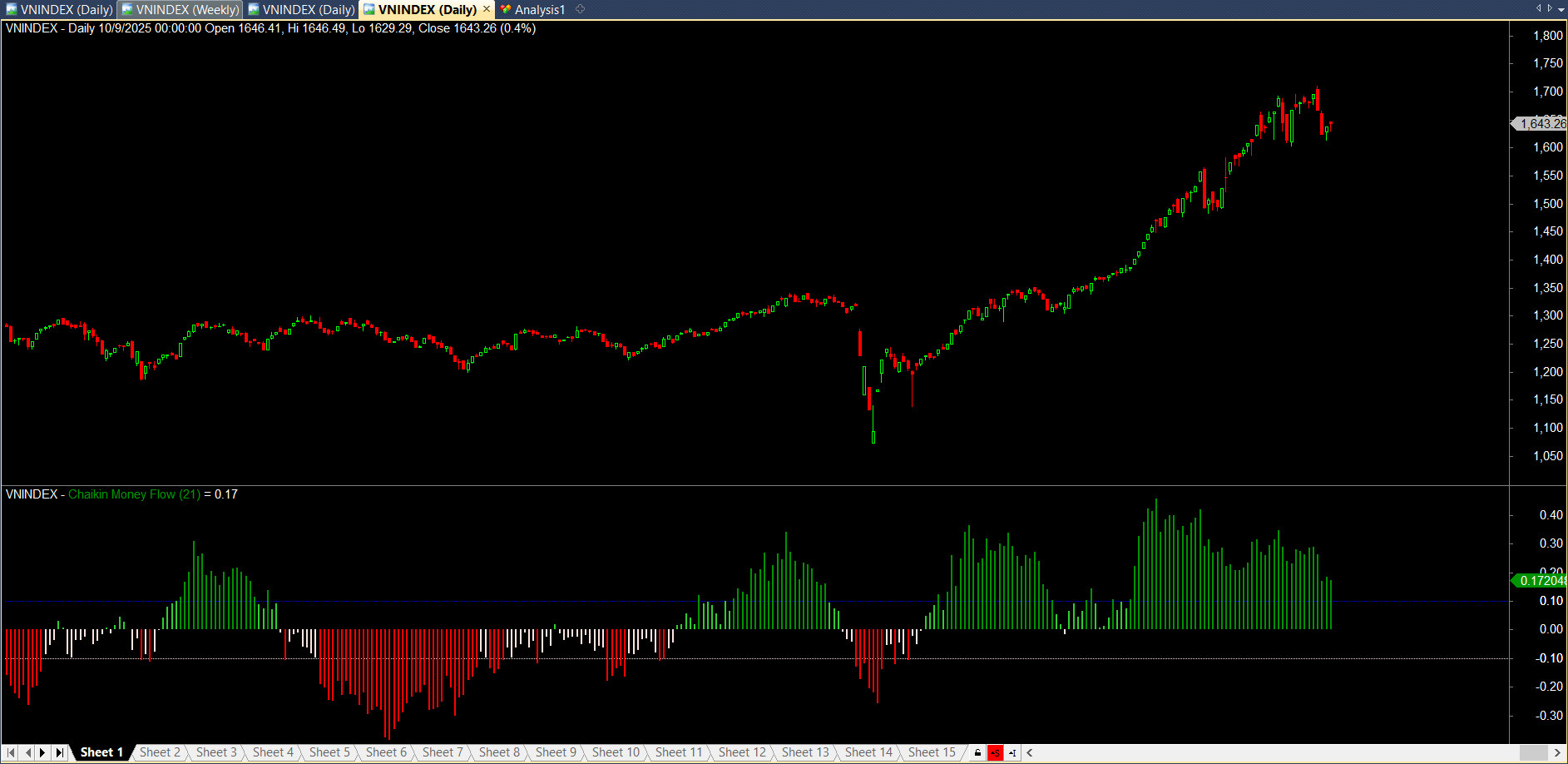Click the Chaikin Money Flow (21) indicator label

pyautogui.click(x=134, y=494)
